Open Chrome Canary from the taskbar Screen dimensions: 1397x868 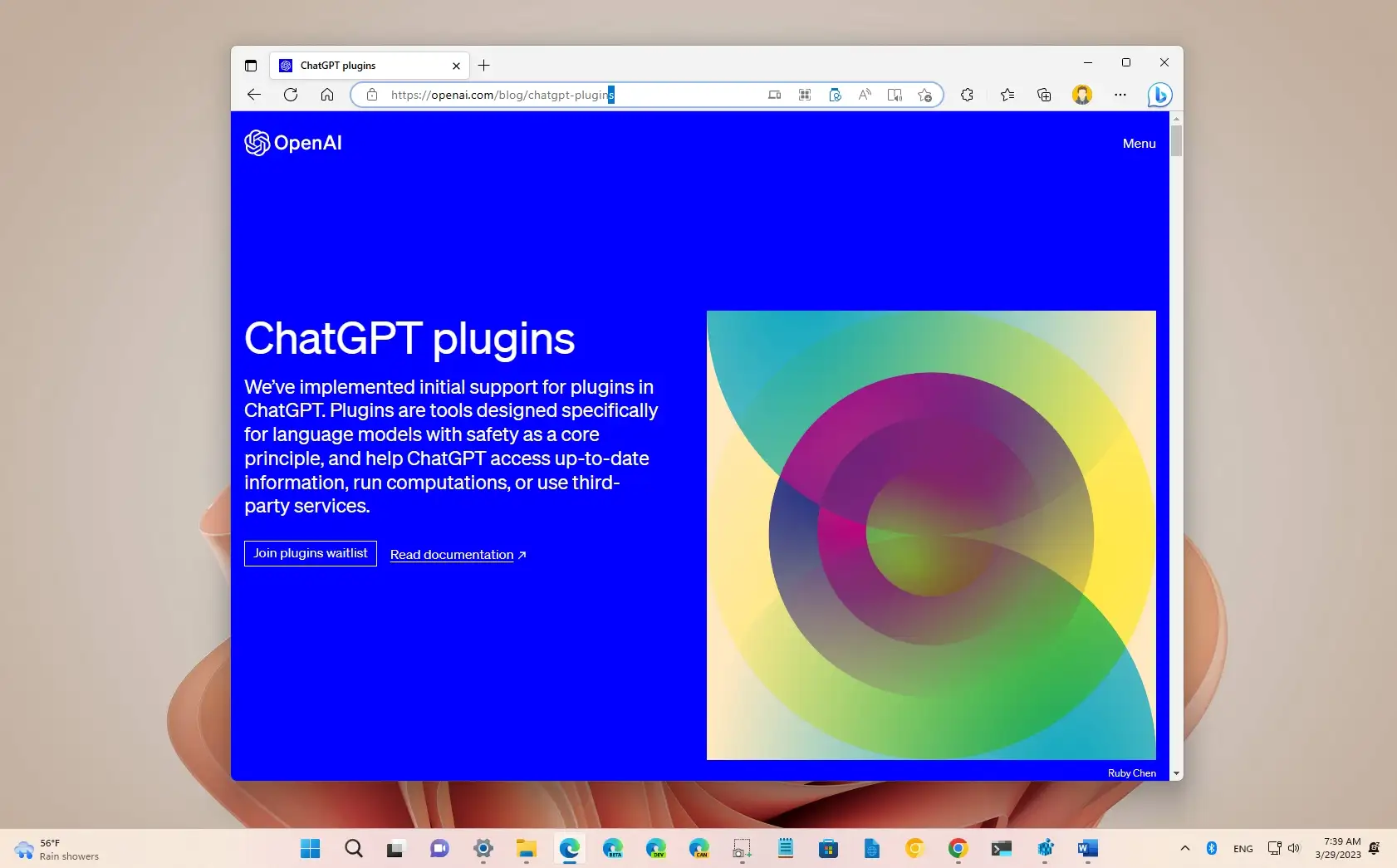pyautogui.click(x=915, y=848)
